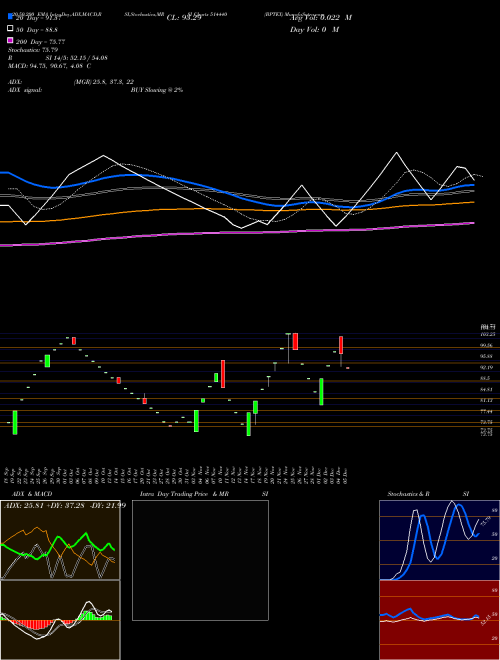Click the 88.5 price axis label
This screenshot has height=660, width=500.
pos(485,378)
